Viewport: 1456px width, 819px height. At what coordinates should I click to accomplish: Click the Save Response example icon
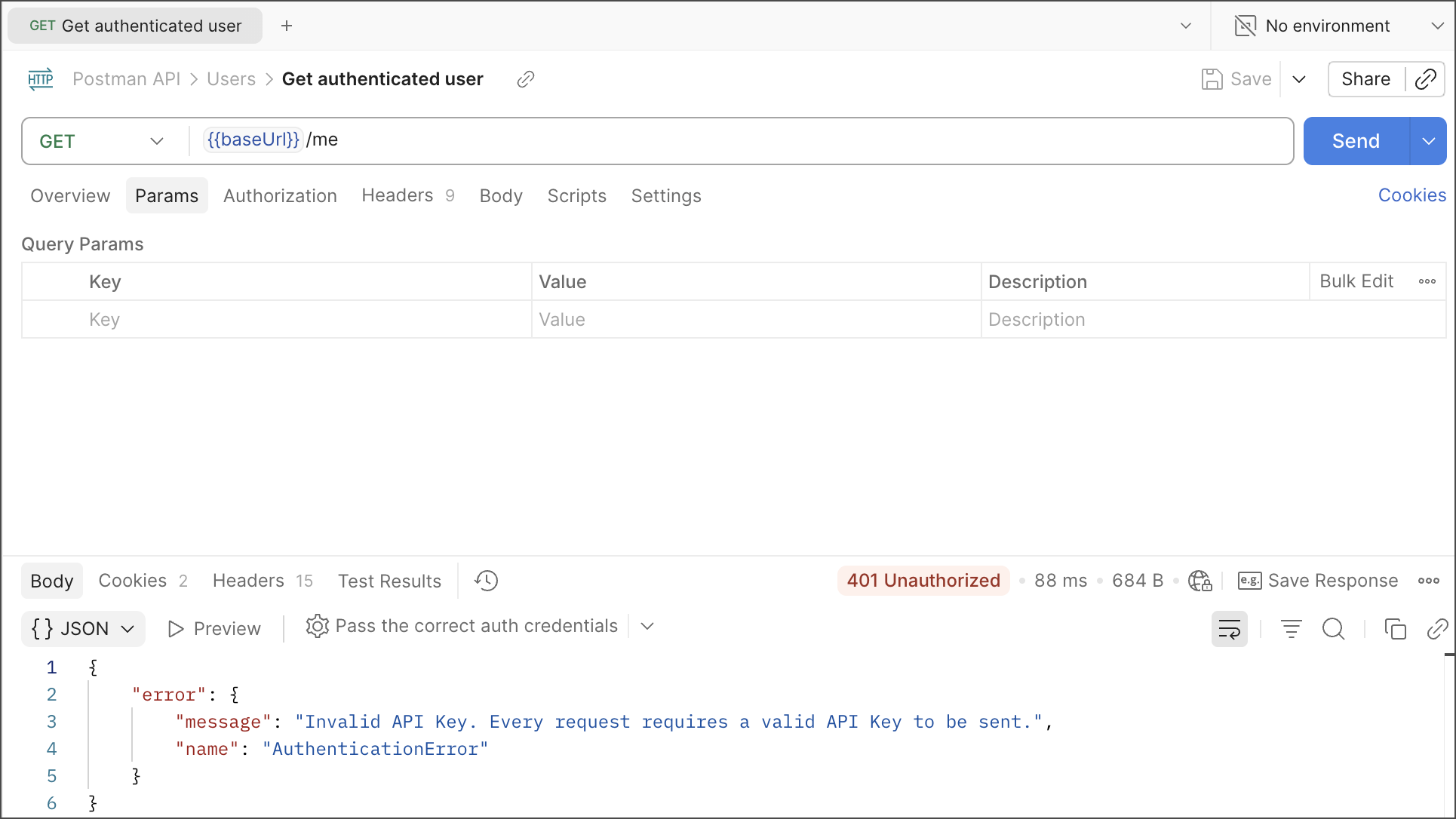pos(1250,581)
